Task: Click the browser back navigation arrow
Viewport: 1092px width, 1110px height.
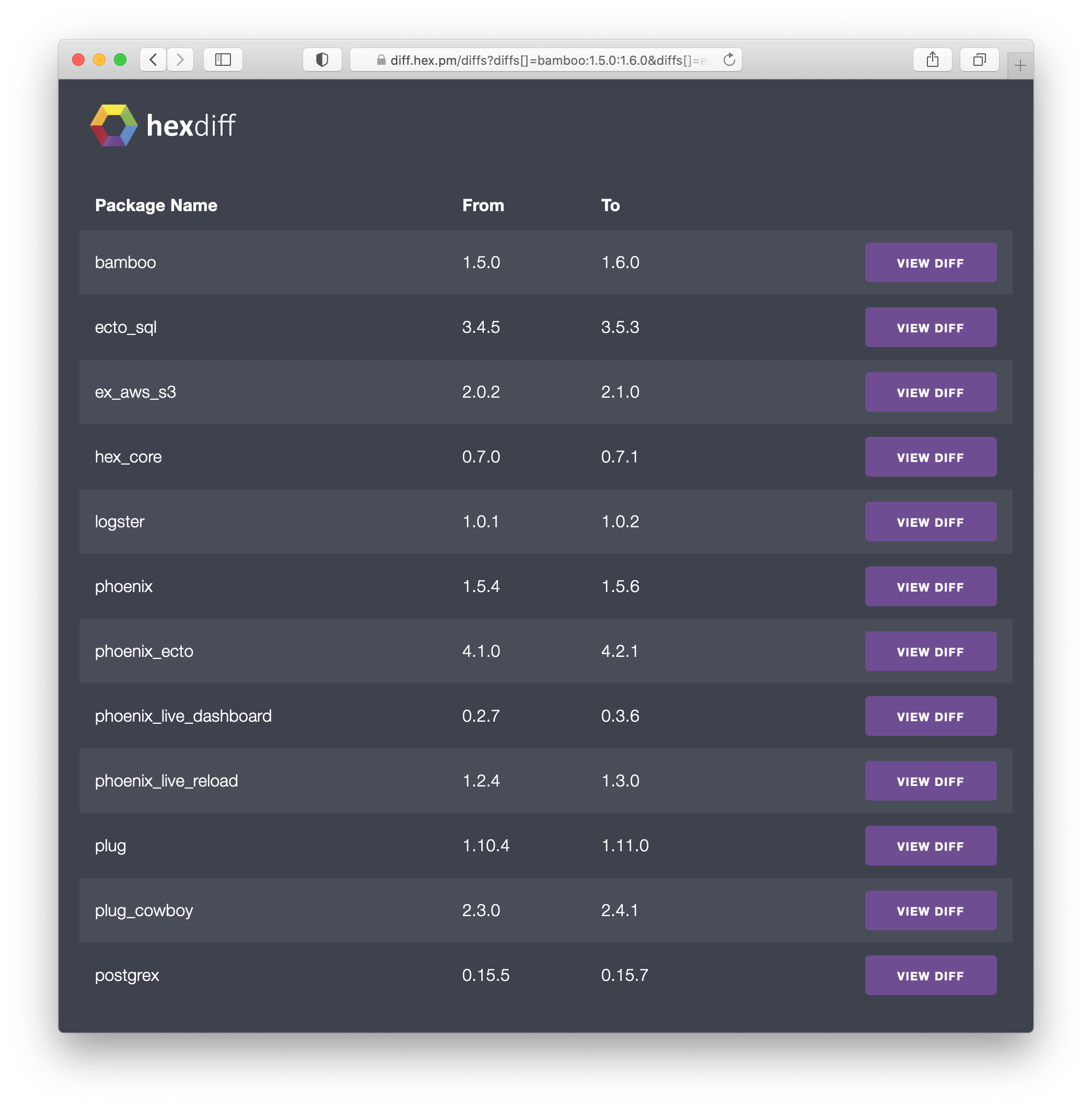Action: 153,59
